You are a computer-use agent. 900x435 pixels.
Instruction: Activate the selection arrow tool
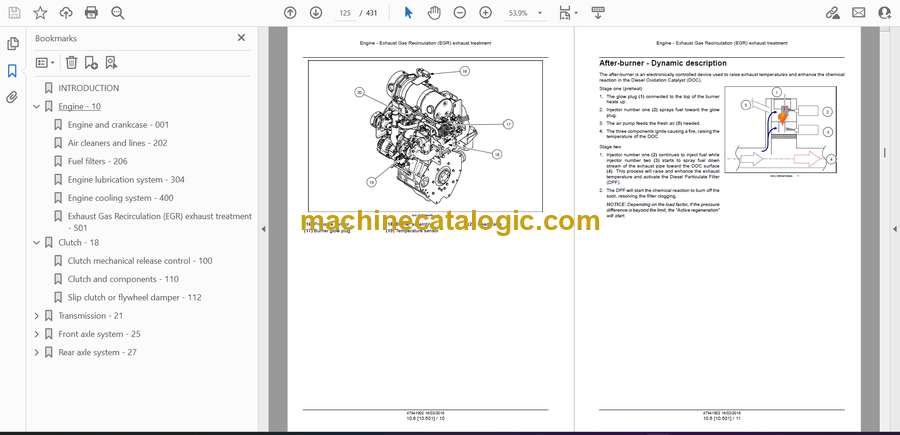click(x=409, y=13)
